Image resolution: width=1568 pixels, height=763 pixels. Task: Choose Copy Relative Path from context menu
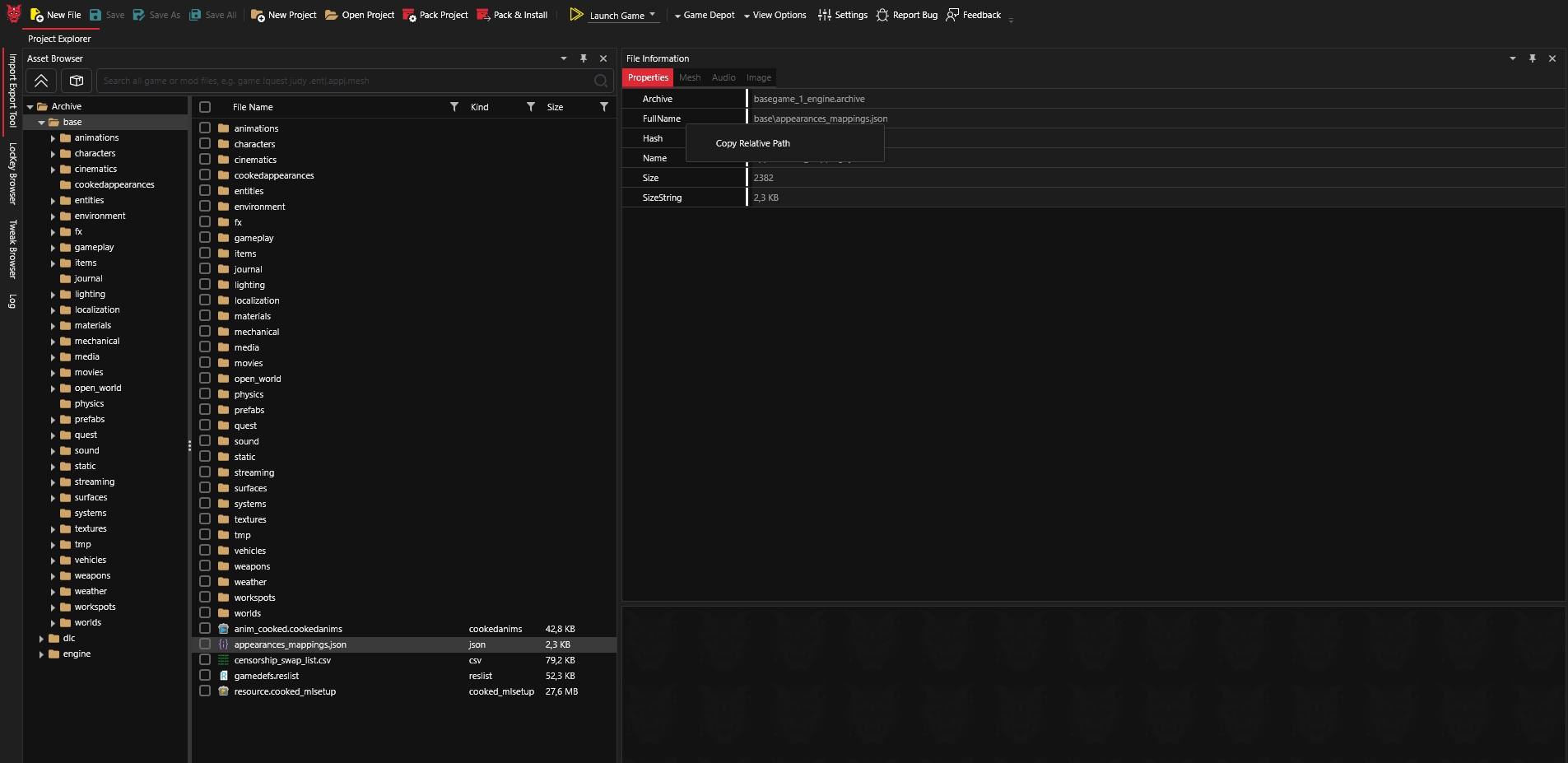point(751,142)
